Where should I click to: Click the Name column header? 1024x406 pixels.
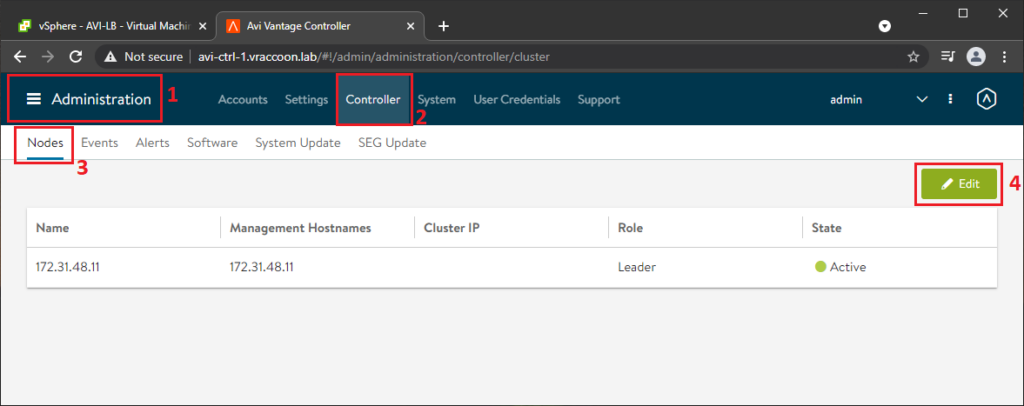[52, 228]
